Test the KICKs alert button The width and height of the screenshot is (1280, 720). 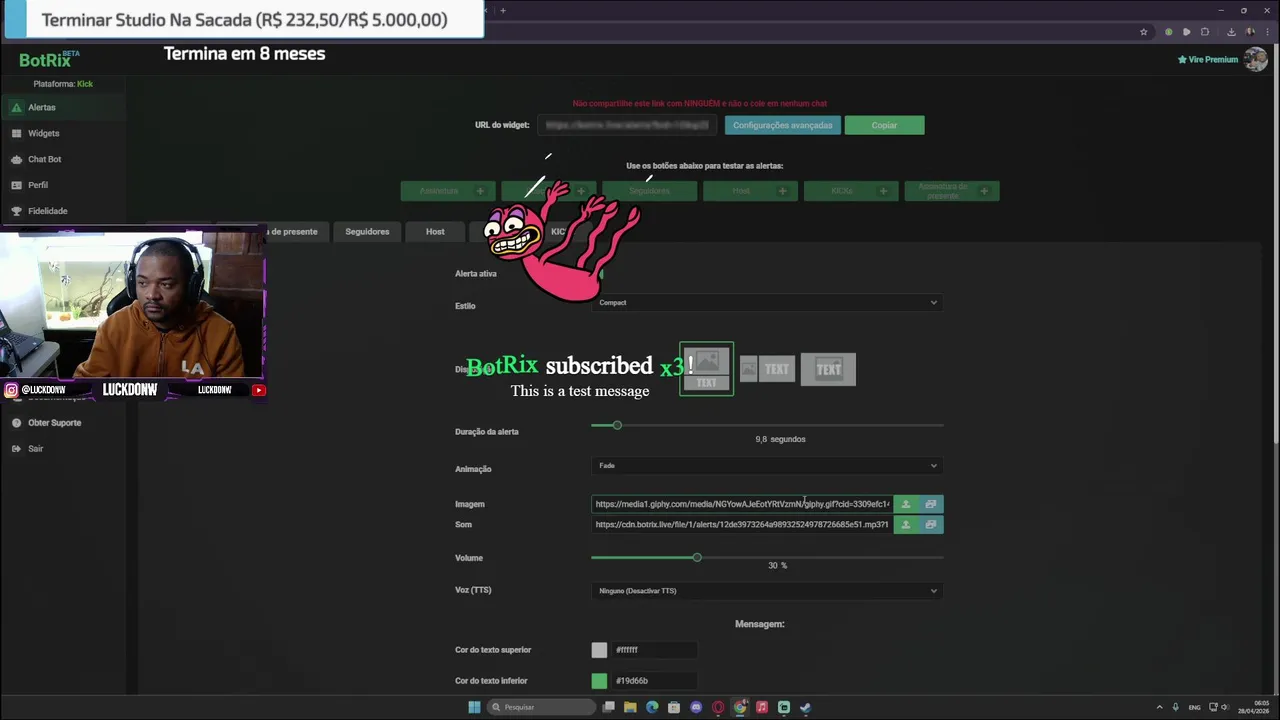tap(851, 191)
